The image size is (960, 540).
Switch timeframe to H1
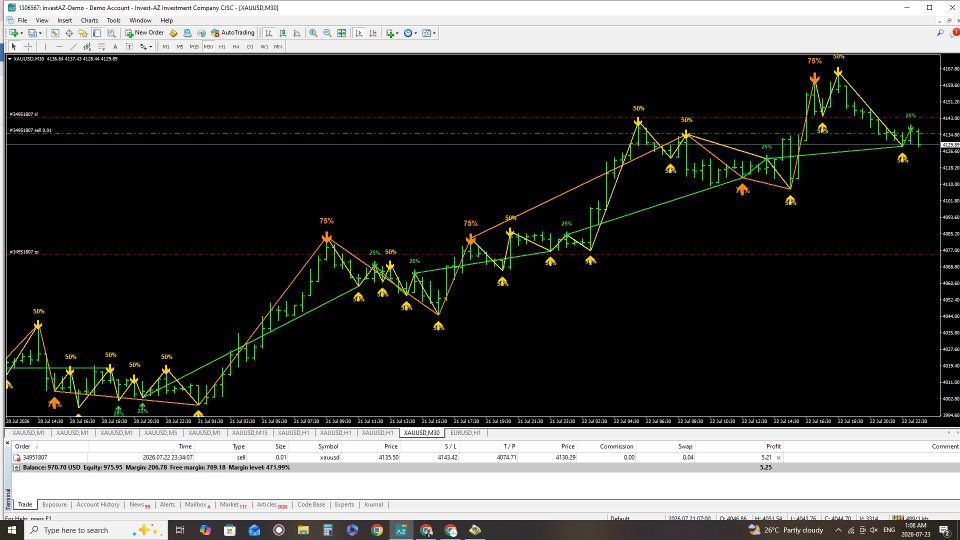(x=222, y=47)
